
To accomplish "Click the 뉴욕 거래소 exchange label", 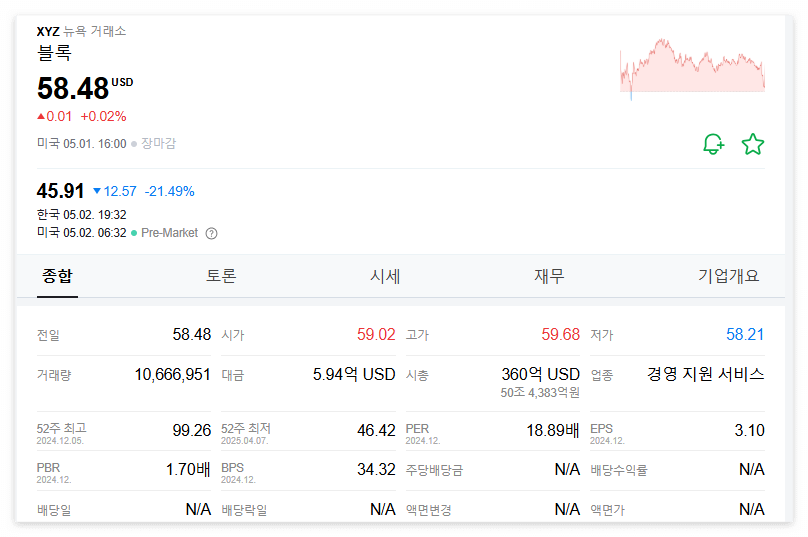I will click(95, 31).
